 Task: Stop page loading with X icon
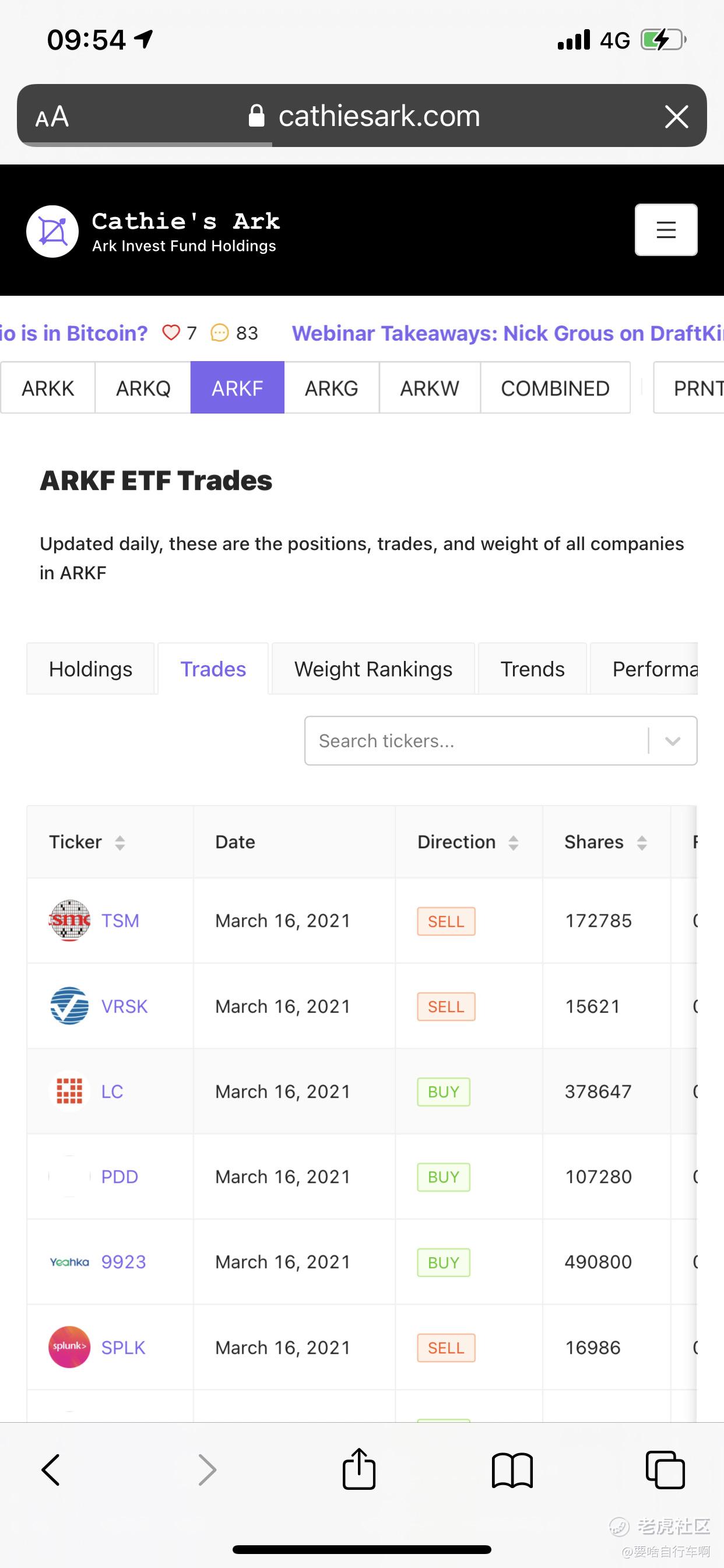[676, 116]
